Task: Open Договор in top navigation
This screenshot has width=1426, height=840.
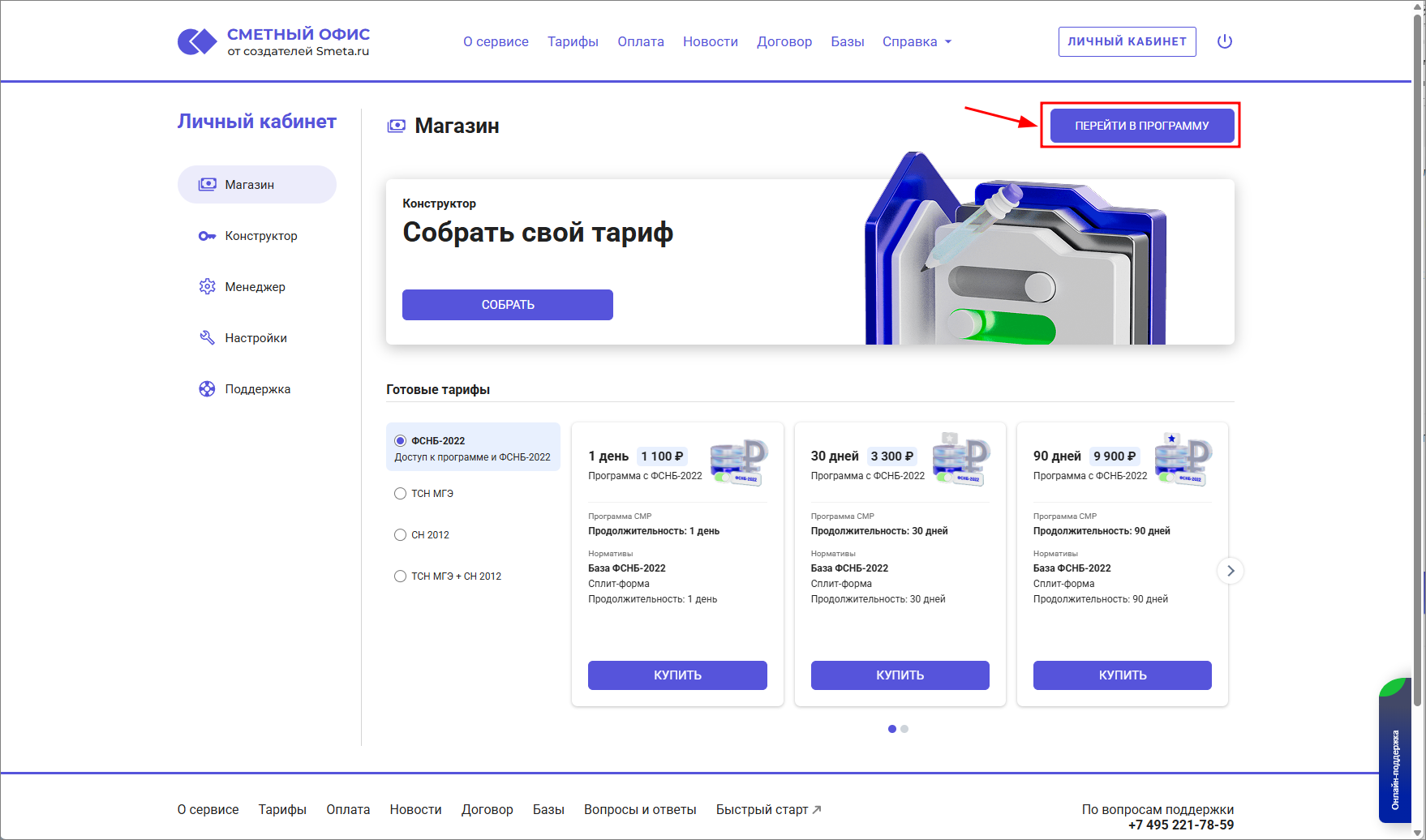Action: (784, 41)
